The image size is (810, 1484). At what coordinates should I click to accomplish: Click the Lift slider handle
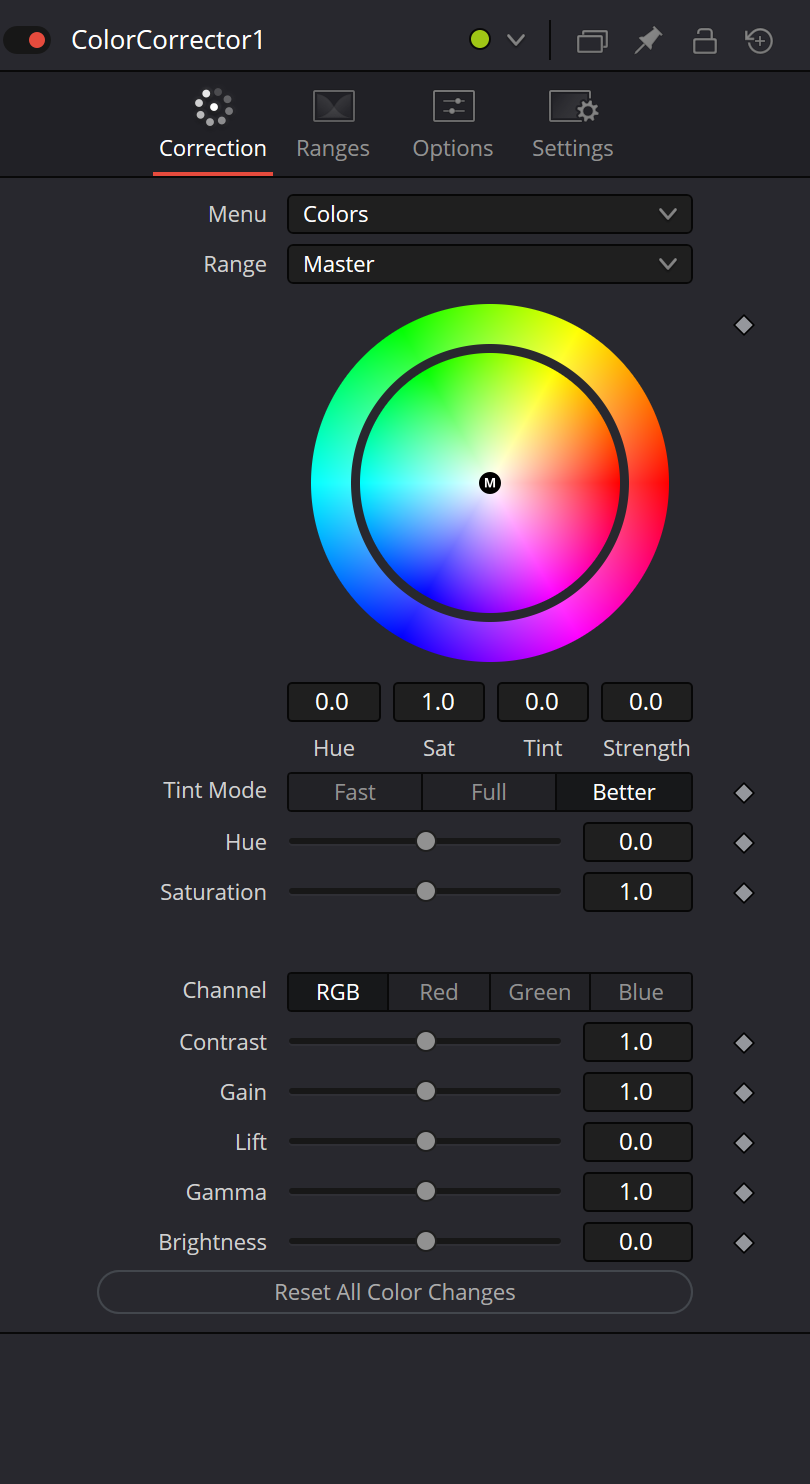point(426,1141)
